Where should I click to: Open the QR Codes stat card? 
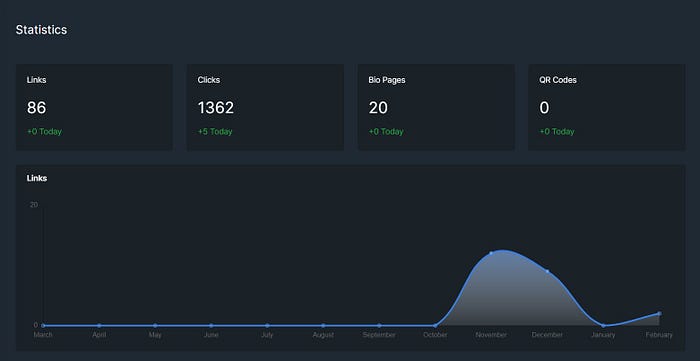point(607,107)
